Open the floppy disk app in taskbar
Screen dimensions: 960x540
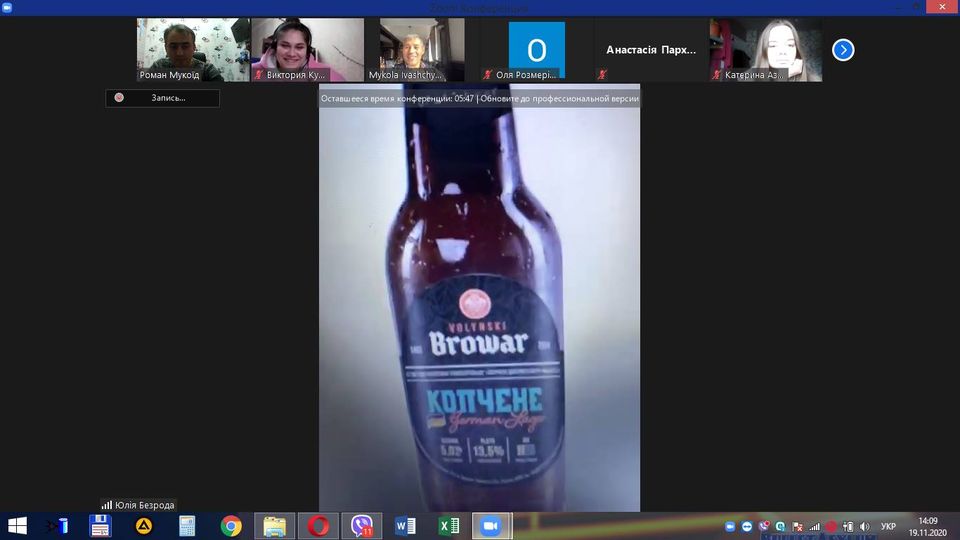pyautogui.click(x=100, y=526)
